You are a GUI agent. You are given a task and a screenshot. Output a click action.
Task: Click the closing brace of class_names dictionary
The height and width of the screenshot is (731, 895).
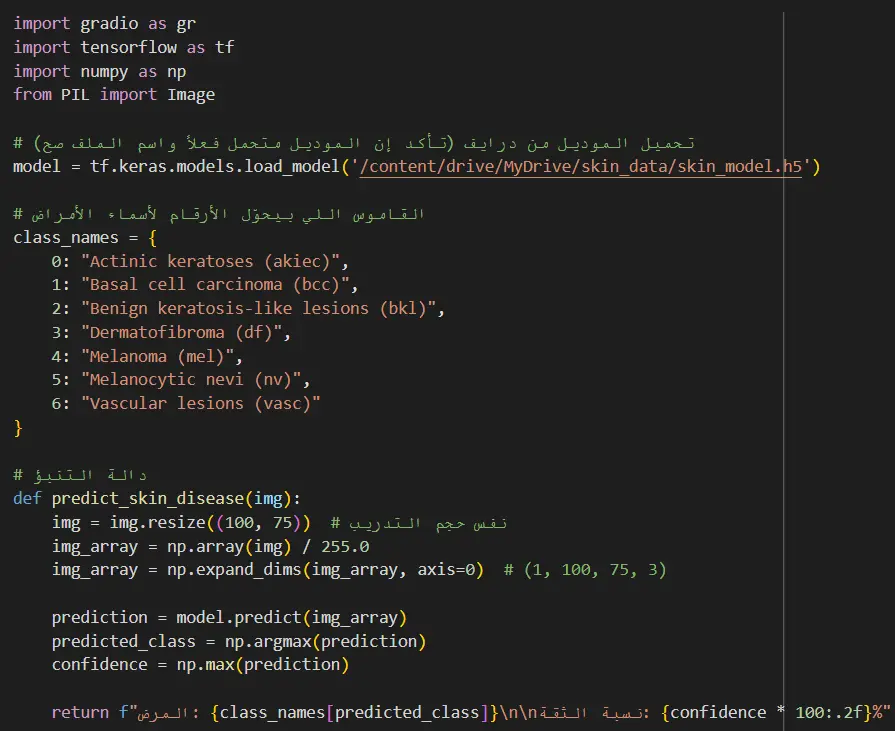pos(18,428)
